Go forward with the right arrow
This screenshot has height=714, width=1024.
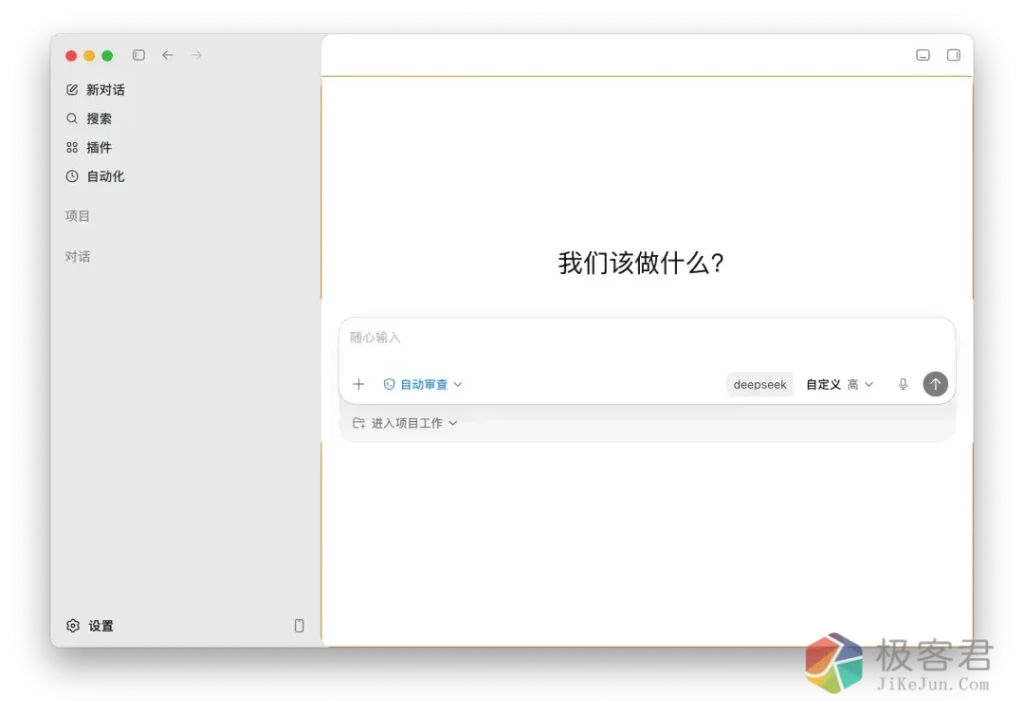click(197, 56)
